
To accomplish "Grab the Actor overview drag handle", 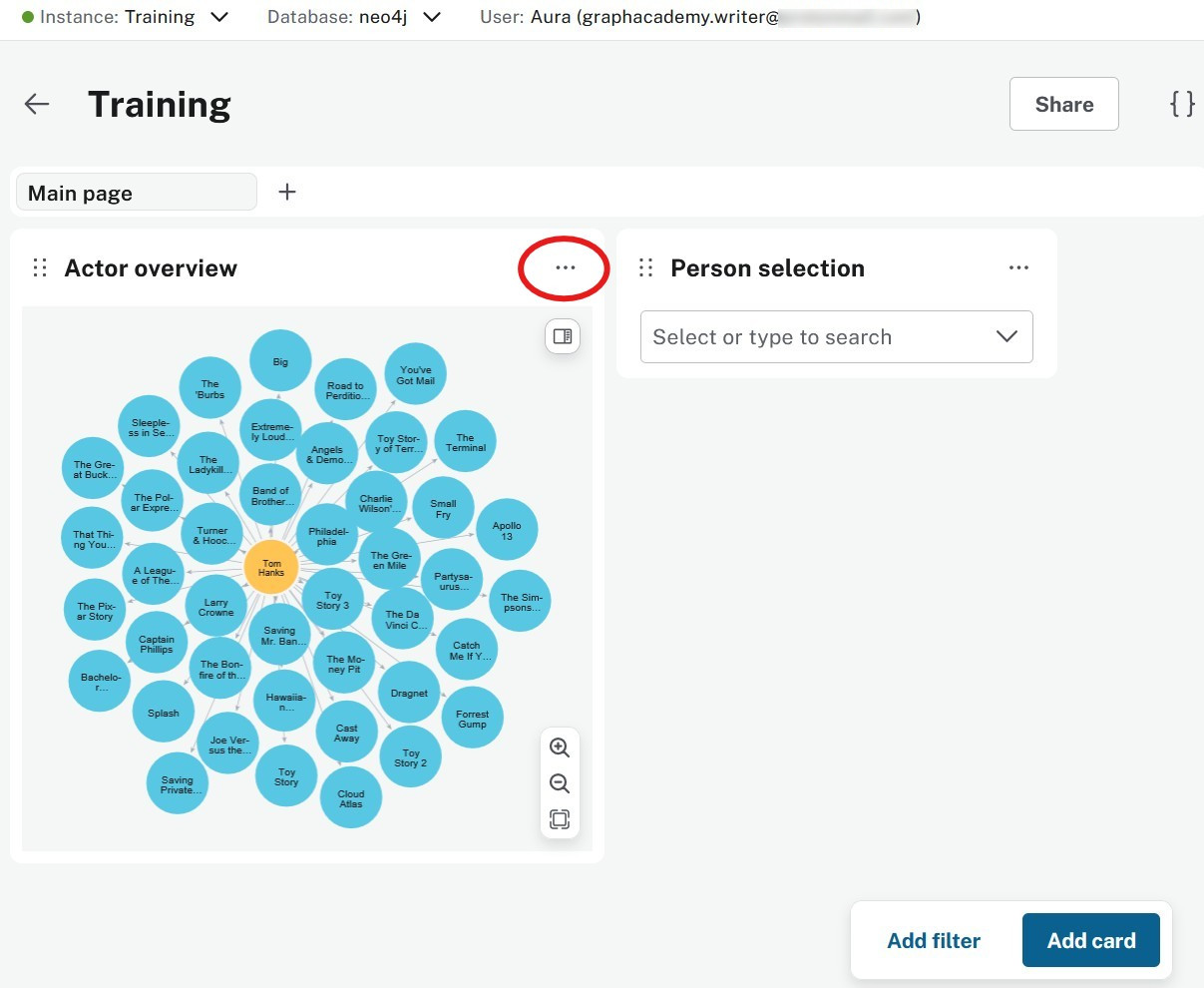I will point(40,267).
